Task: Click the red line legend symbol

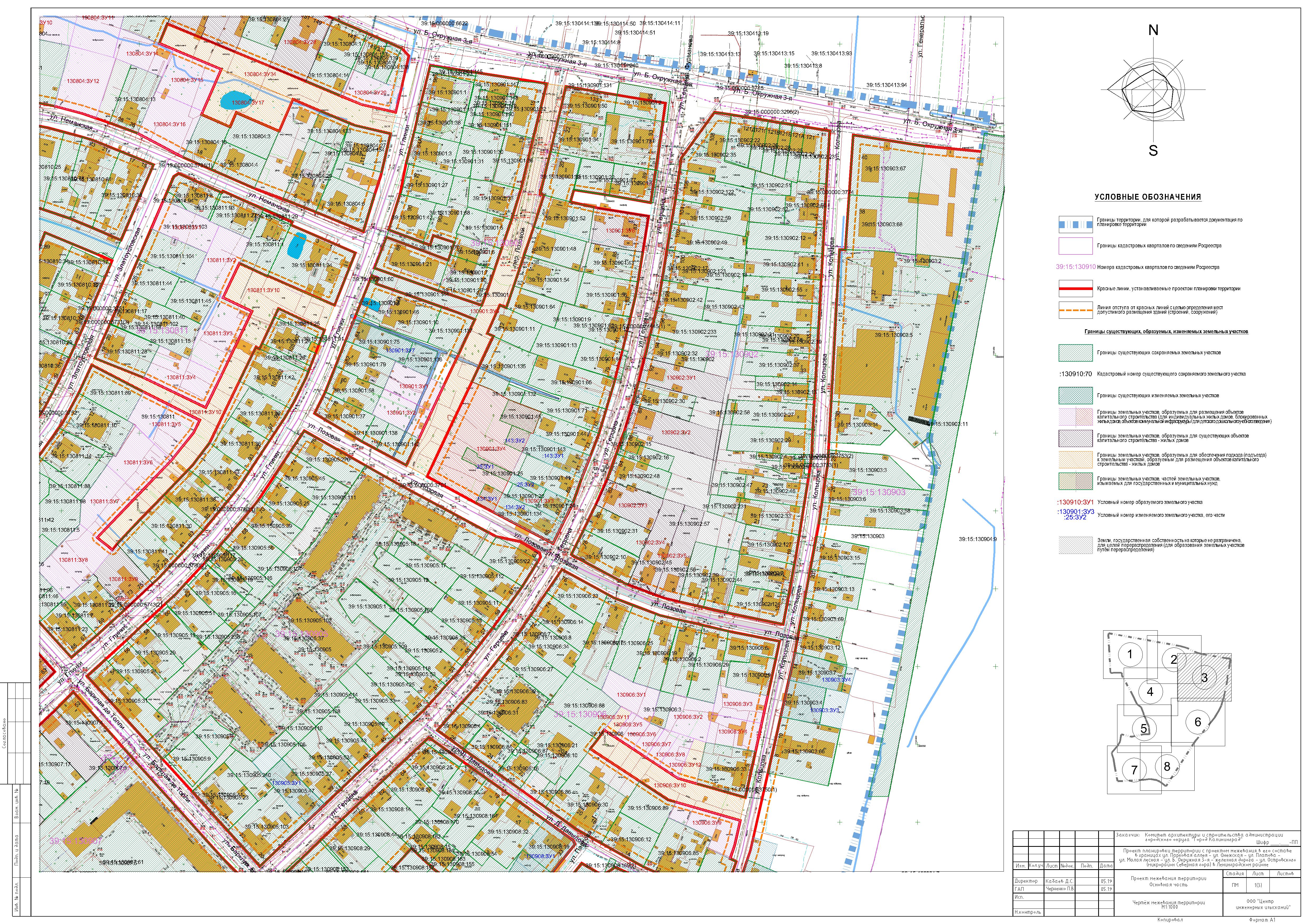Action: pos(1075,289)
